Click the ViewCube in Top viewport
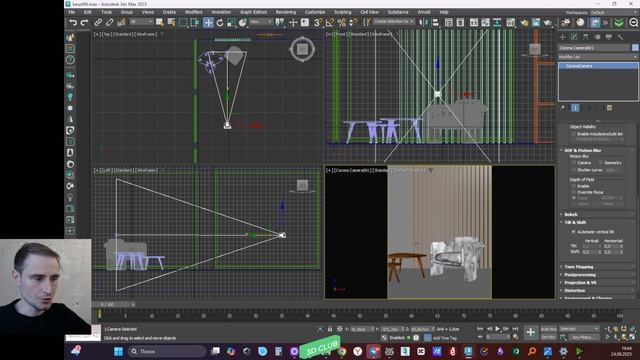The width and height of the screenshot is (640, 360). (x=302, y=49)
